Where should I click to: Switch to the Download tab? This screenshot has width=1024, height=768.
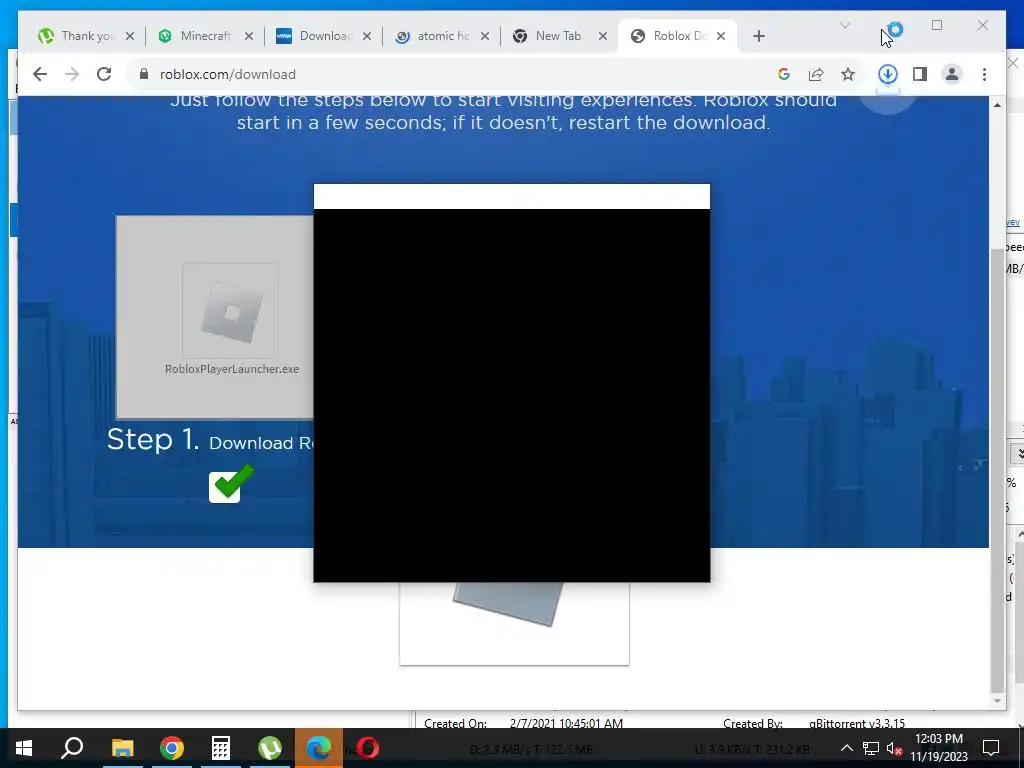pos(323,36)
